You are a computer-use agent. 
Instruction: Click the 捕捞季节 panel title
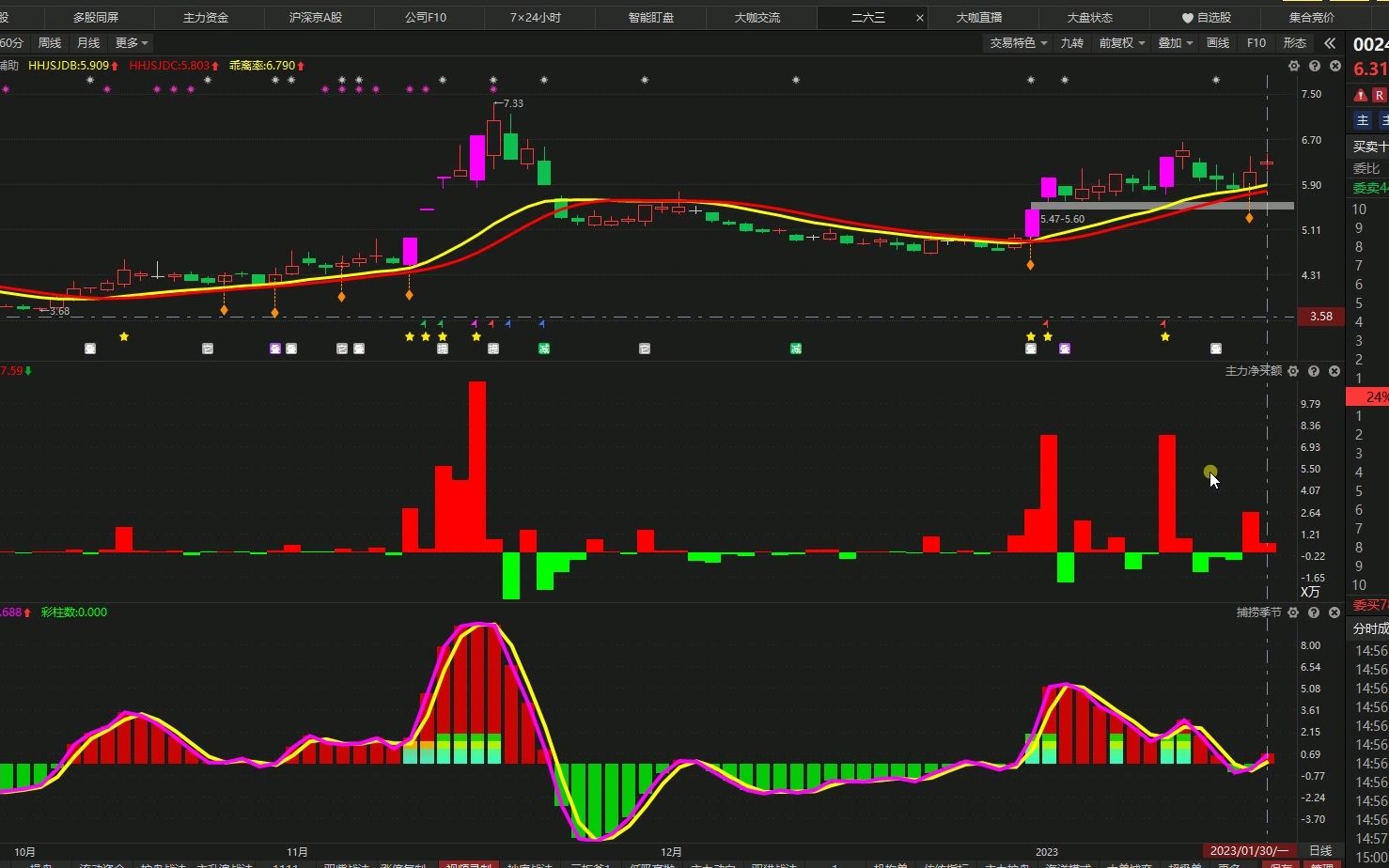1259,612
